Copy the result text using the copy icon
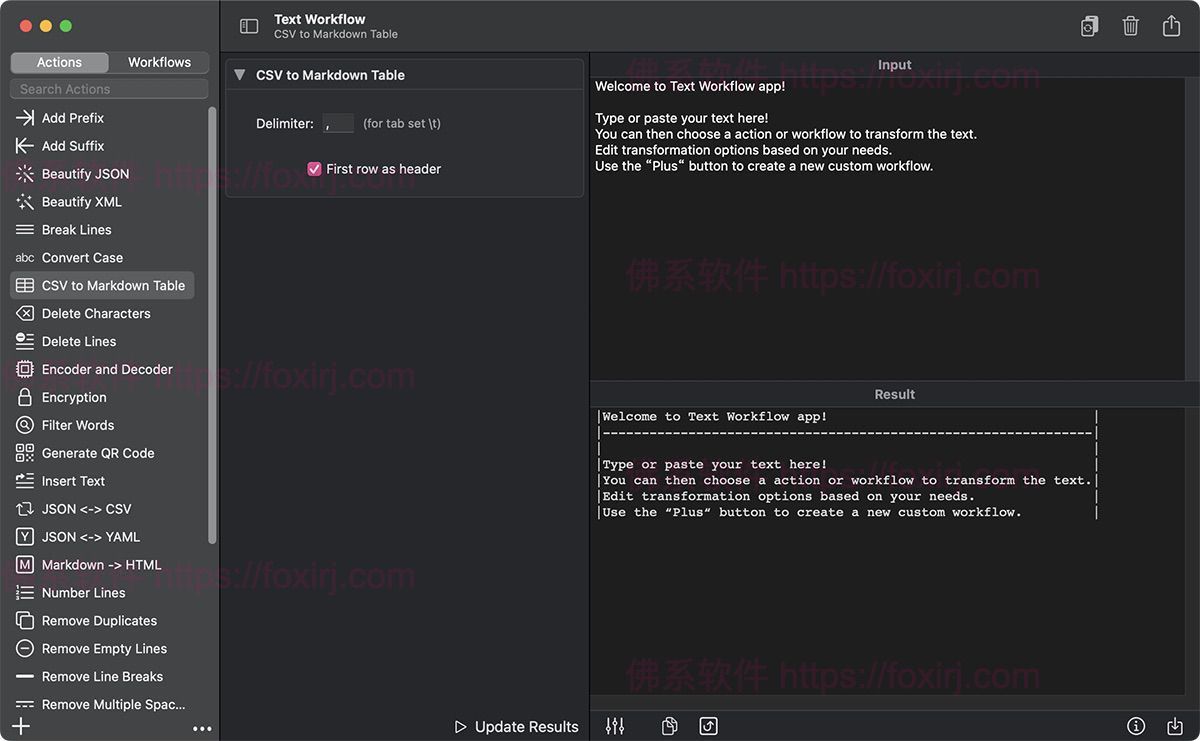 668,726
